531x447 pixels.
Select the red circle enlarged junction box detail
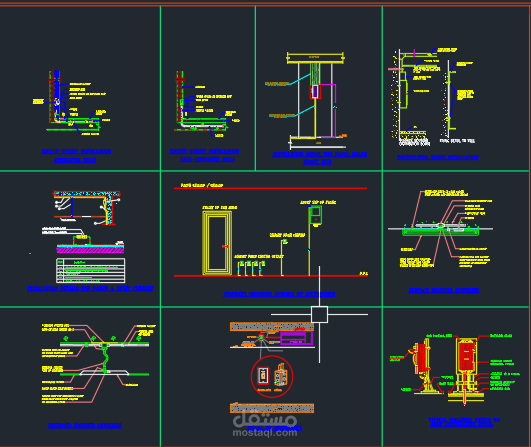[272, 377]
